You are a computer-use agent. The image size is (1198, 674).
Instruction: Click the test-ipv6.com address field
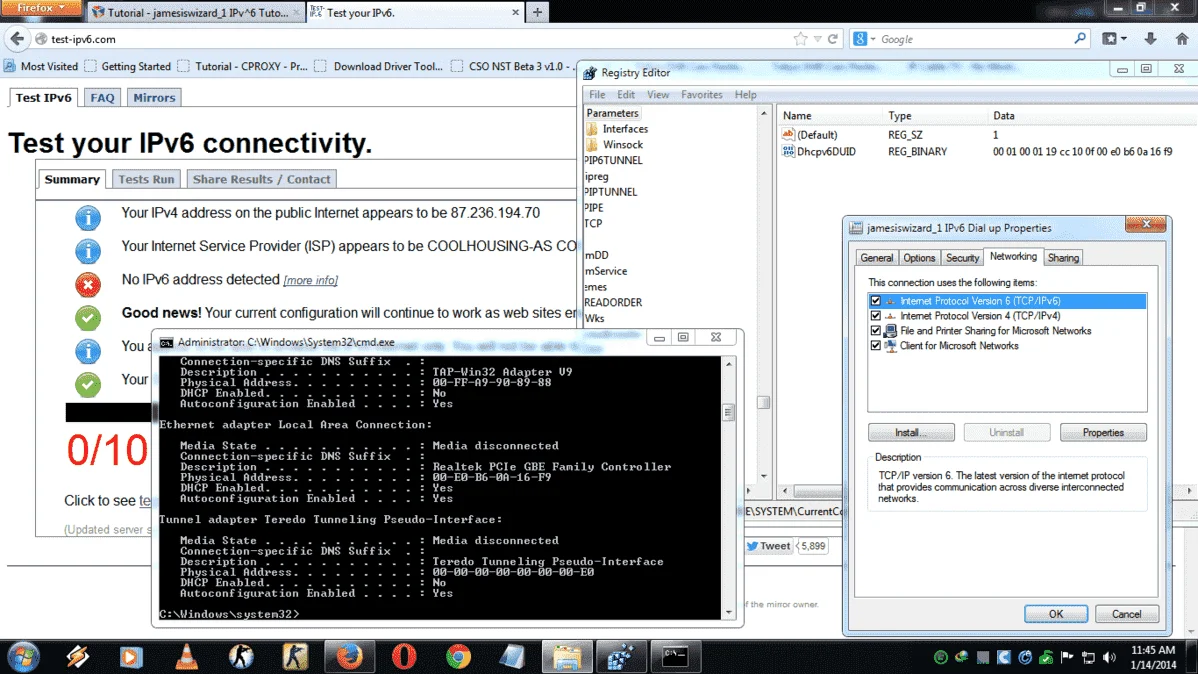coord(413,39)
